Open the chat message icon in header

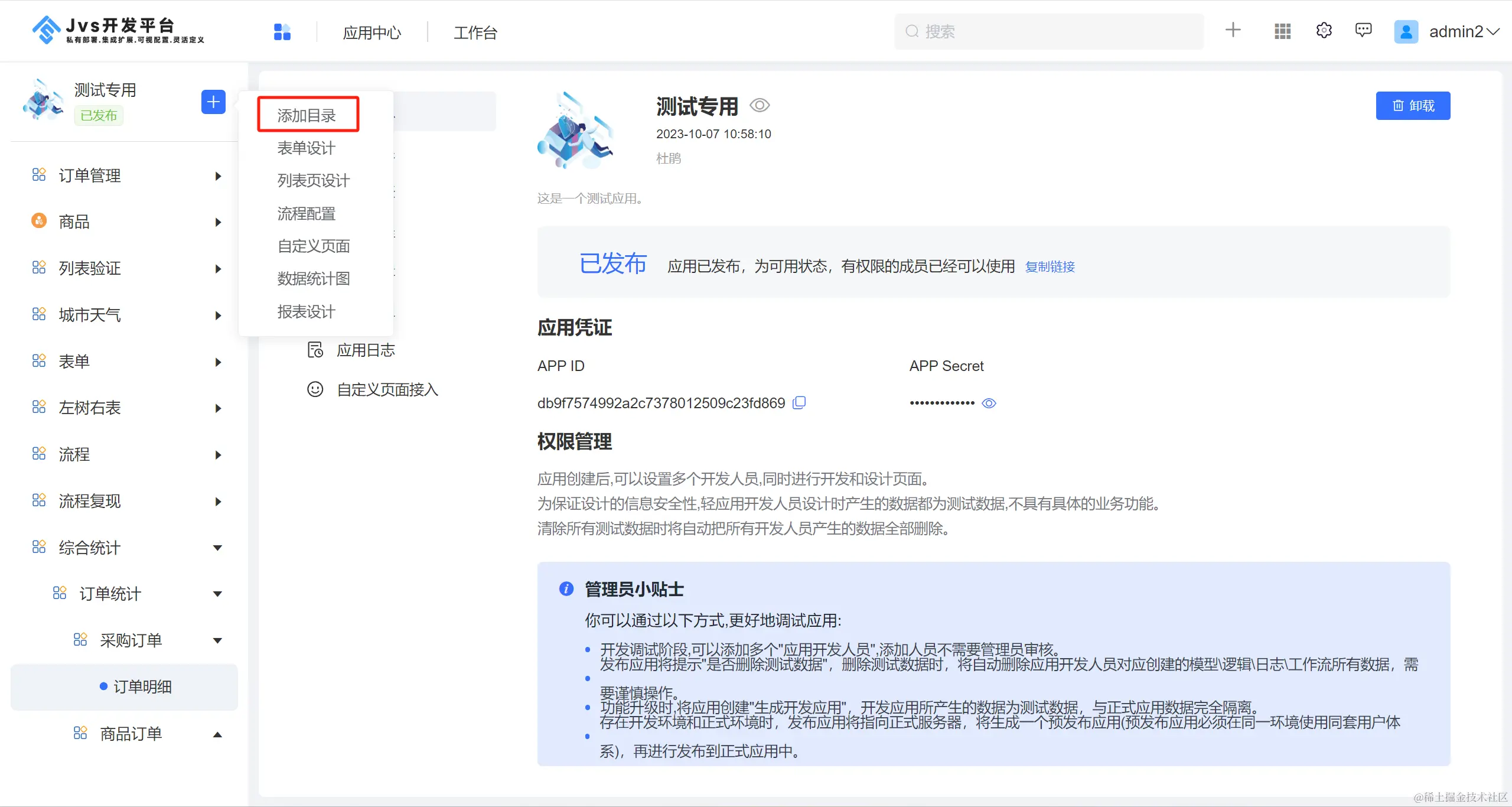click(x=1363, y=31)
